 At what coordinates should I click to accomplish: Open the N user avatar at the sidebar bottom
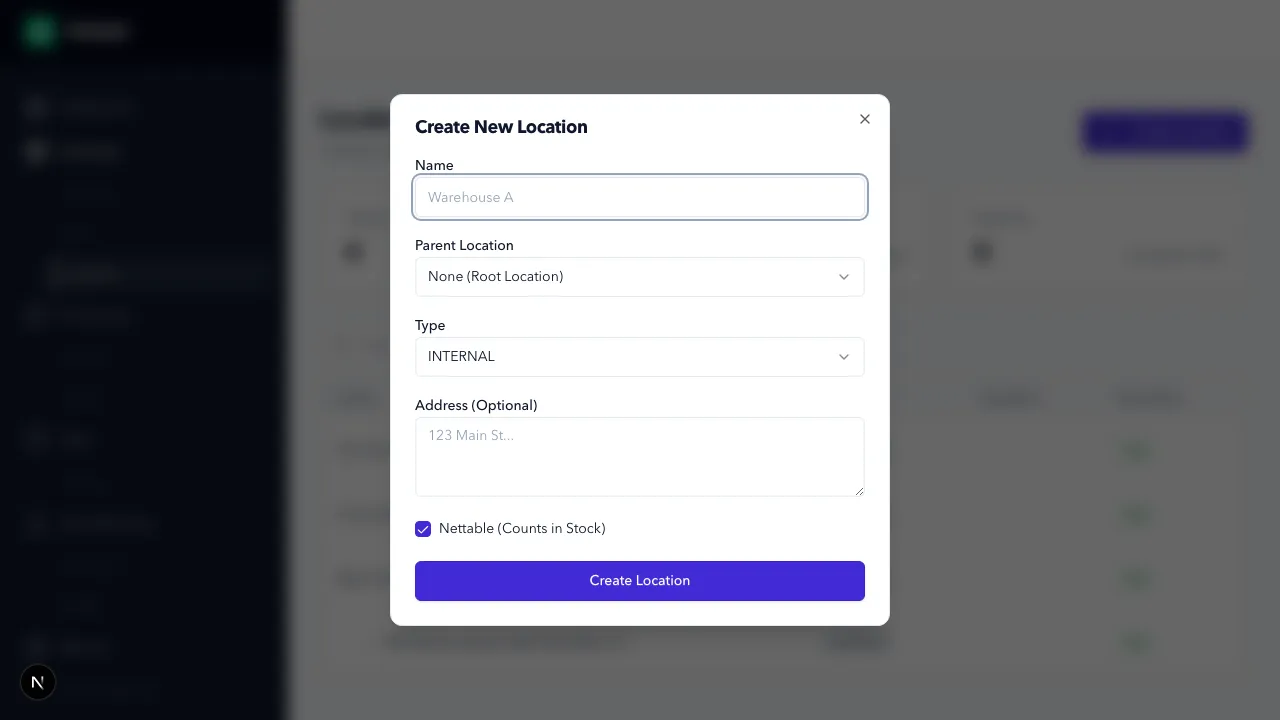pyautogui.click(x=37, y=682)
